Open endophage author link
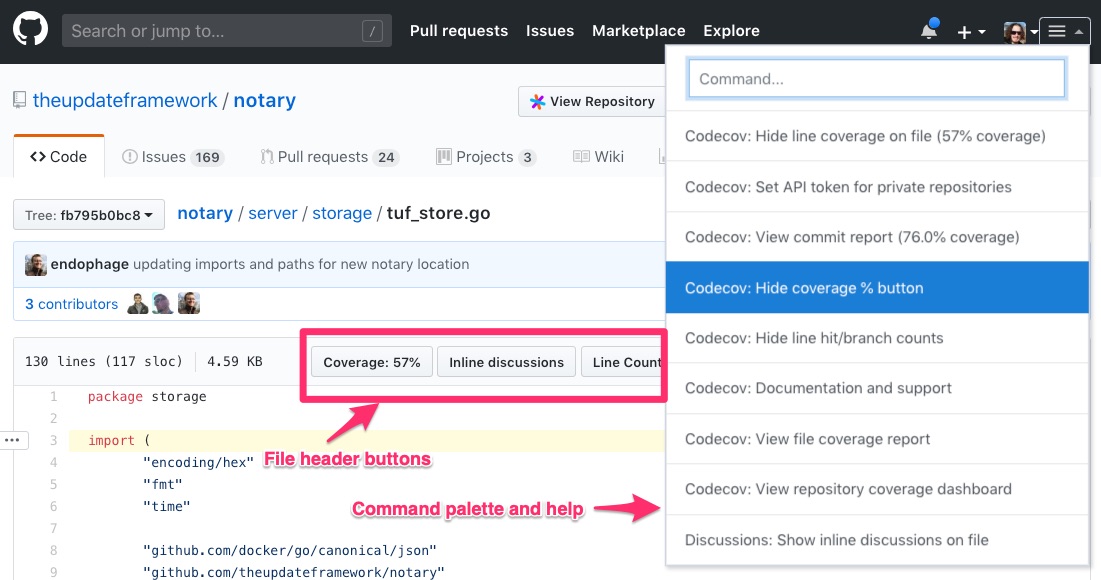 (89, 264)
